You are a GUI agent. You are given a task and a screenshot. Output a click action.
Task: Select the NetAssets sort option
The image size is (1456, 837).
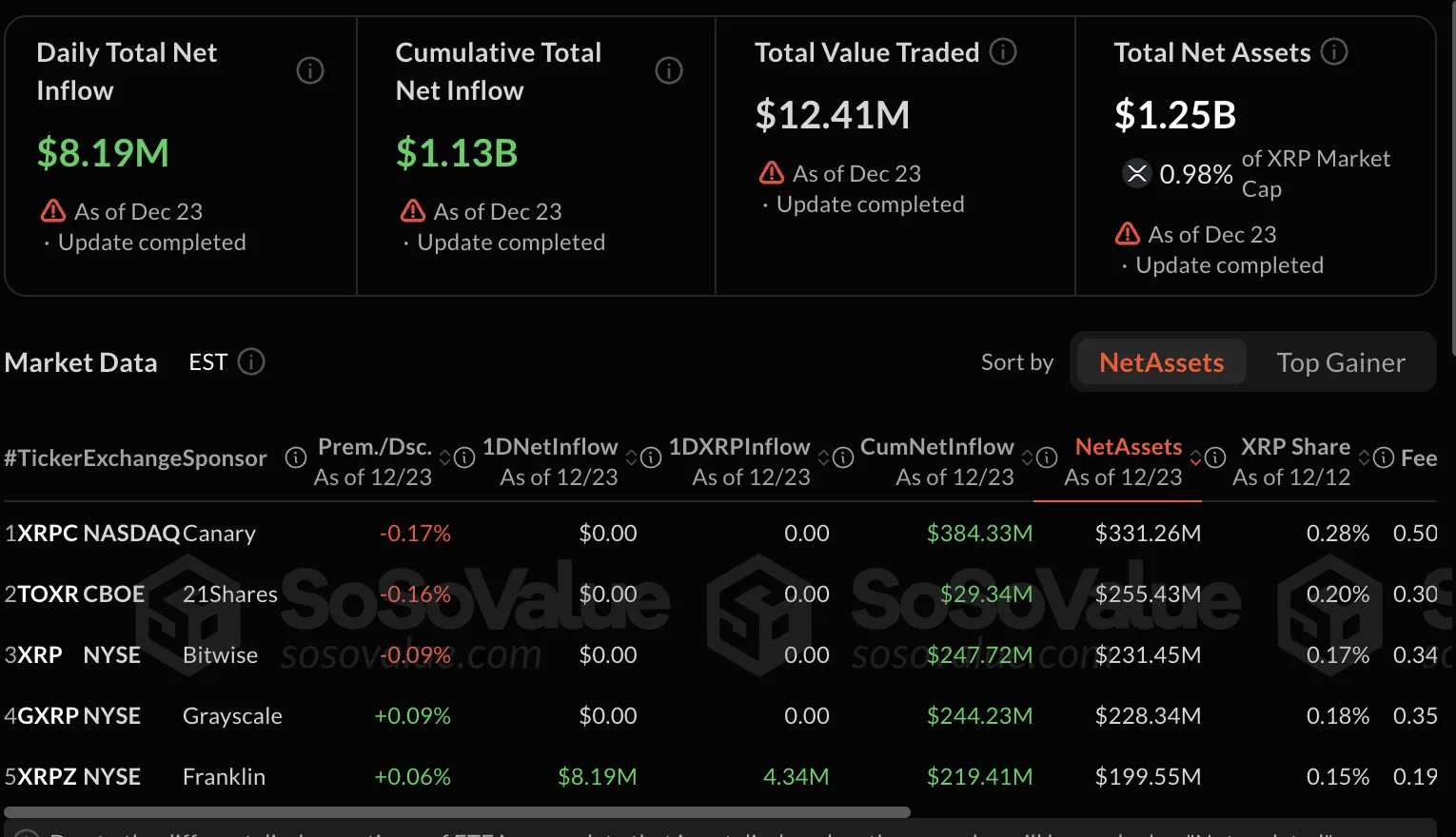pyautogui.click(x=1161, y=361)
